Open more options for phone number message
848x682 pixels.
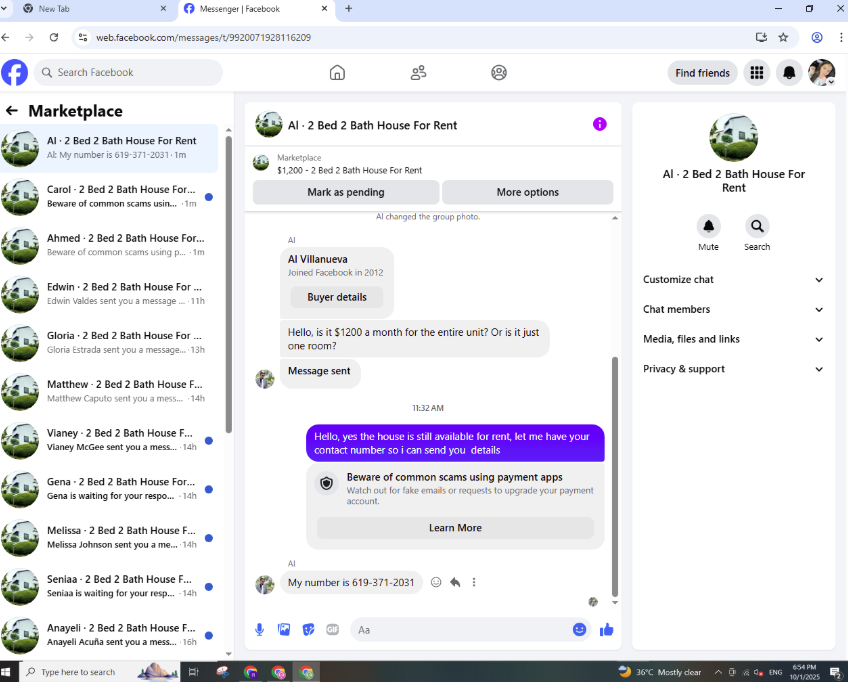474,582
